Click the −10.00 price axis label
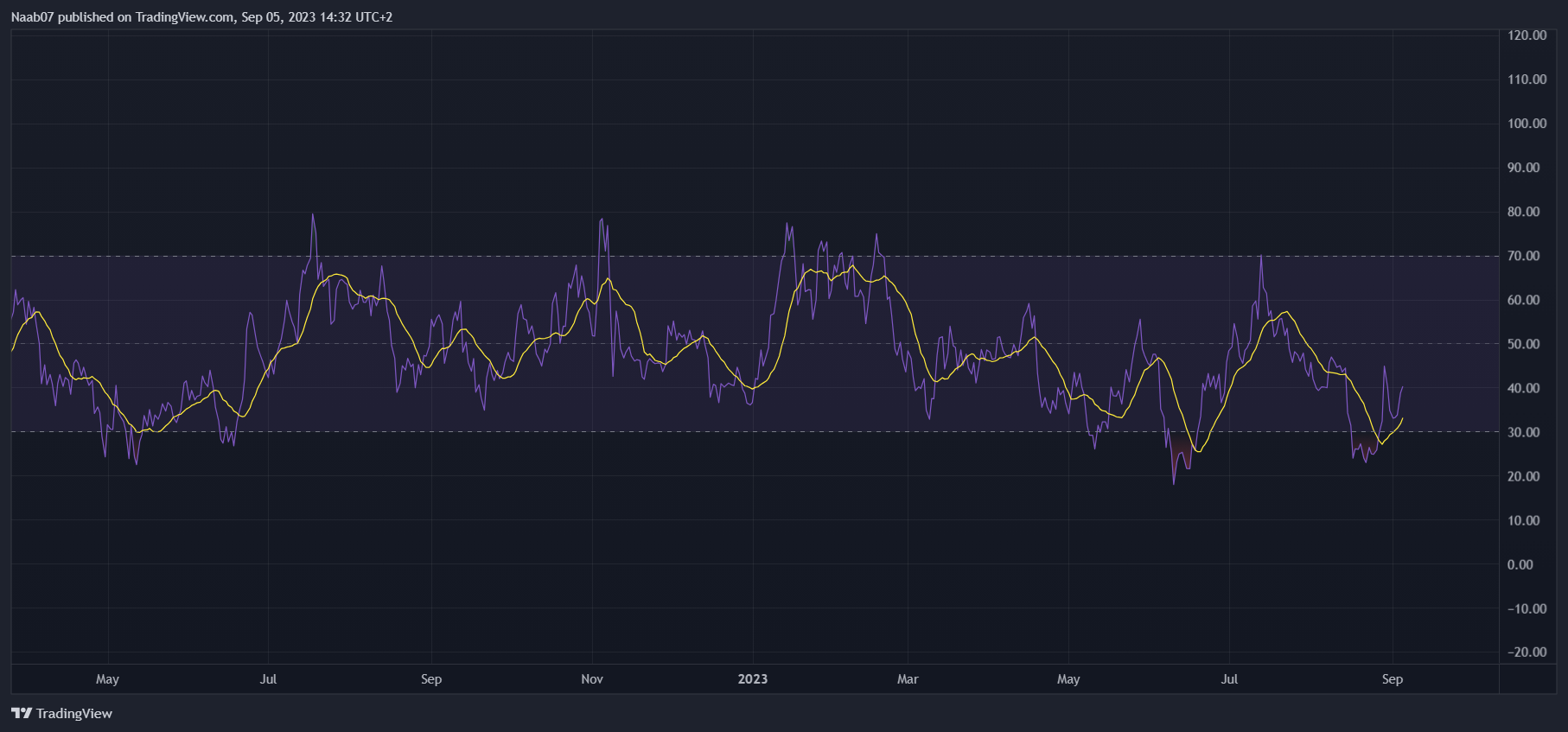The height and width of the screenshot is (732, 1568). click(1527, 608)
